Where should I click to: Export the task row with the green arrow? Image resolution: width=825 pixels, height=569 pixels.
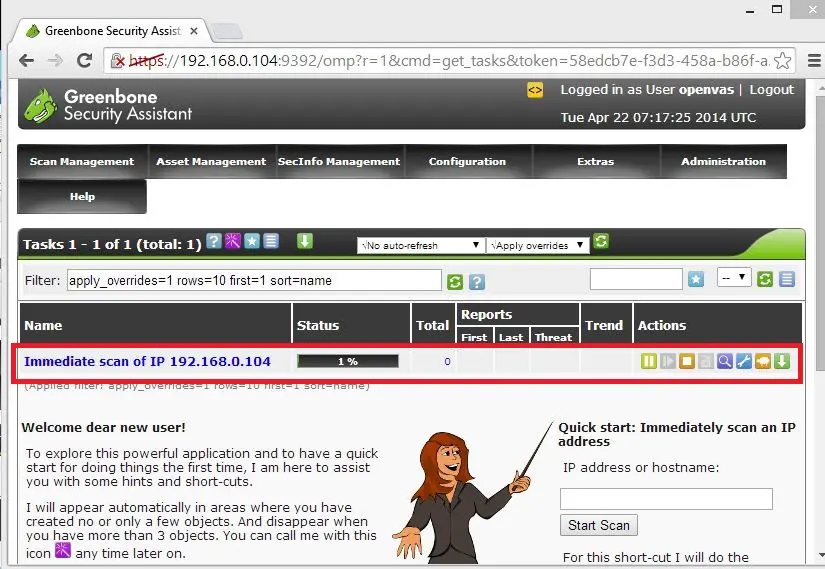782,361
